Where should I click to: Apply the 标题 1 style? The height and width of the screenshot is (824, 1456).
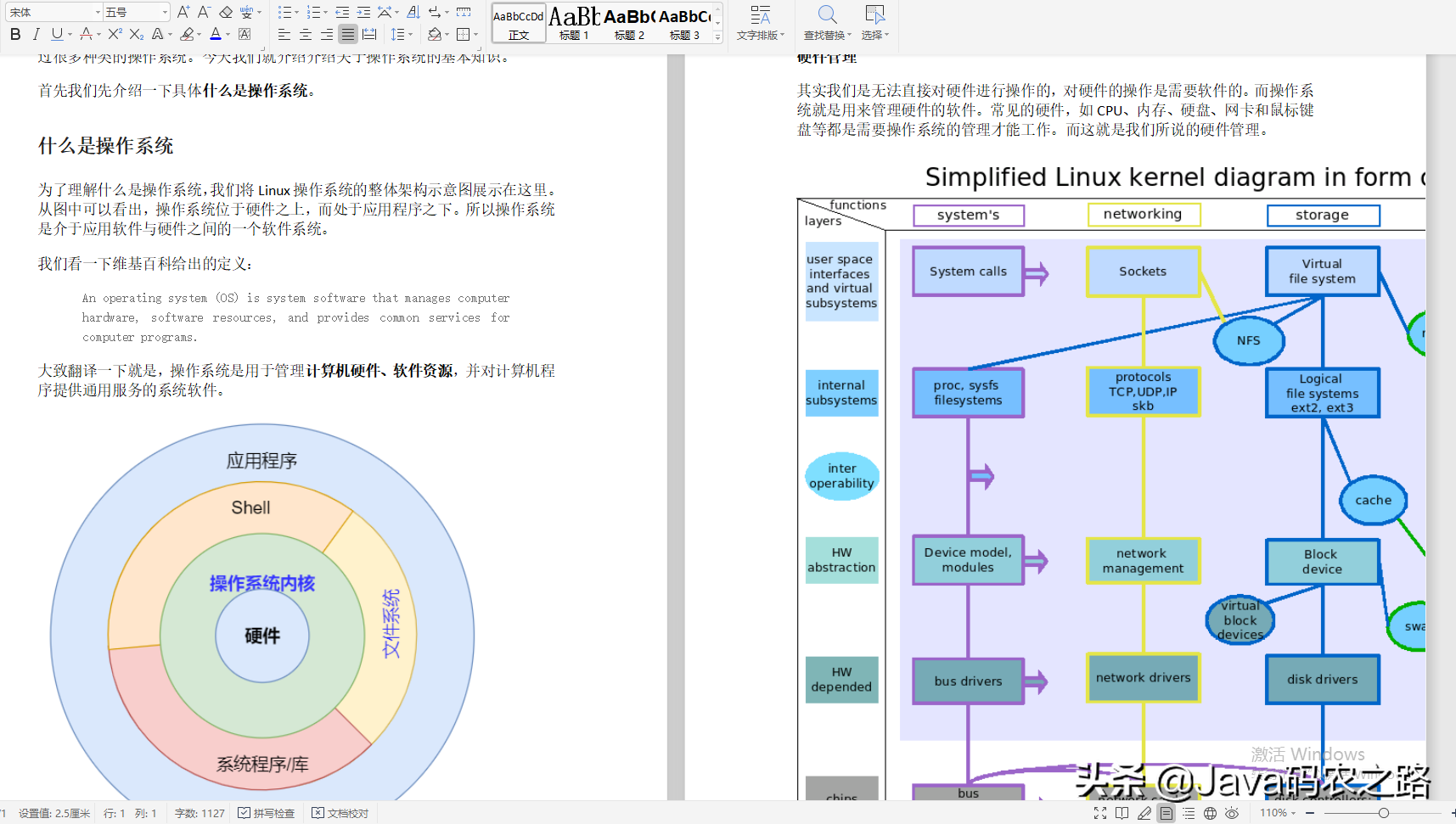(x=574, y=23)
